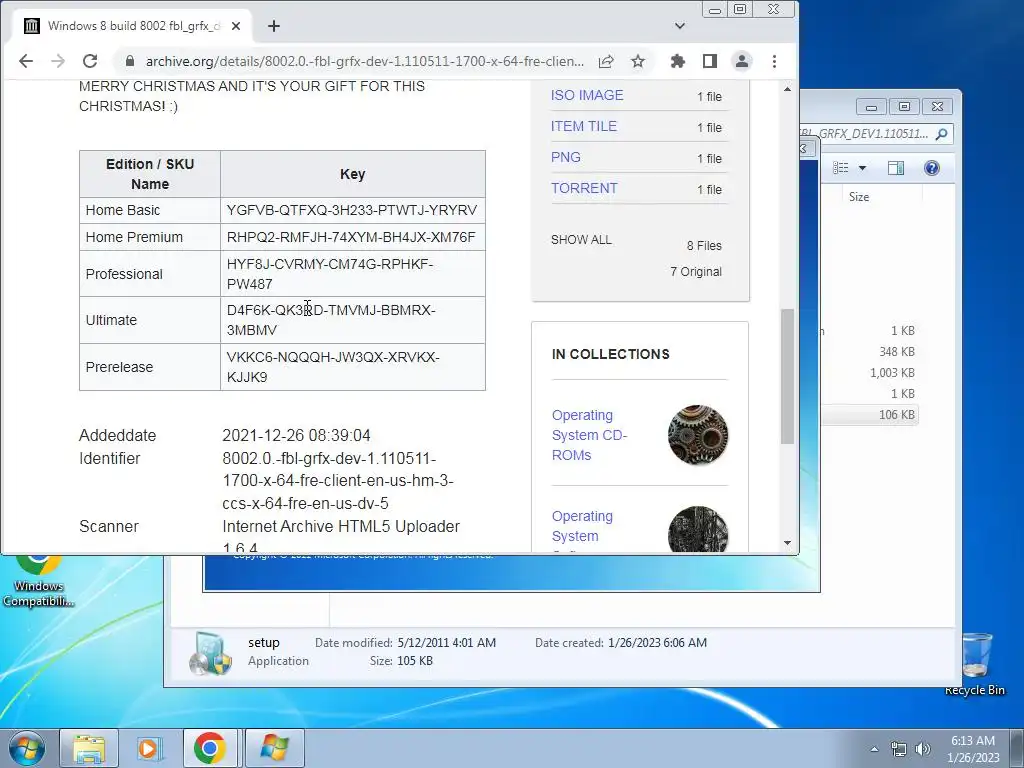1024x768 pixels.
Task: Open the 8 Files link
Action: 704,246
